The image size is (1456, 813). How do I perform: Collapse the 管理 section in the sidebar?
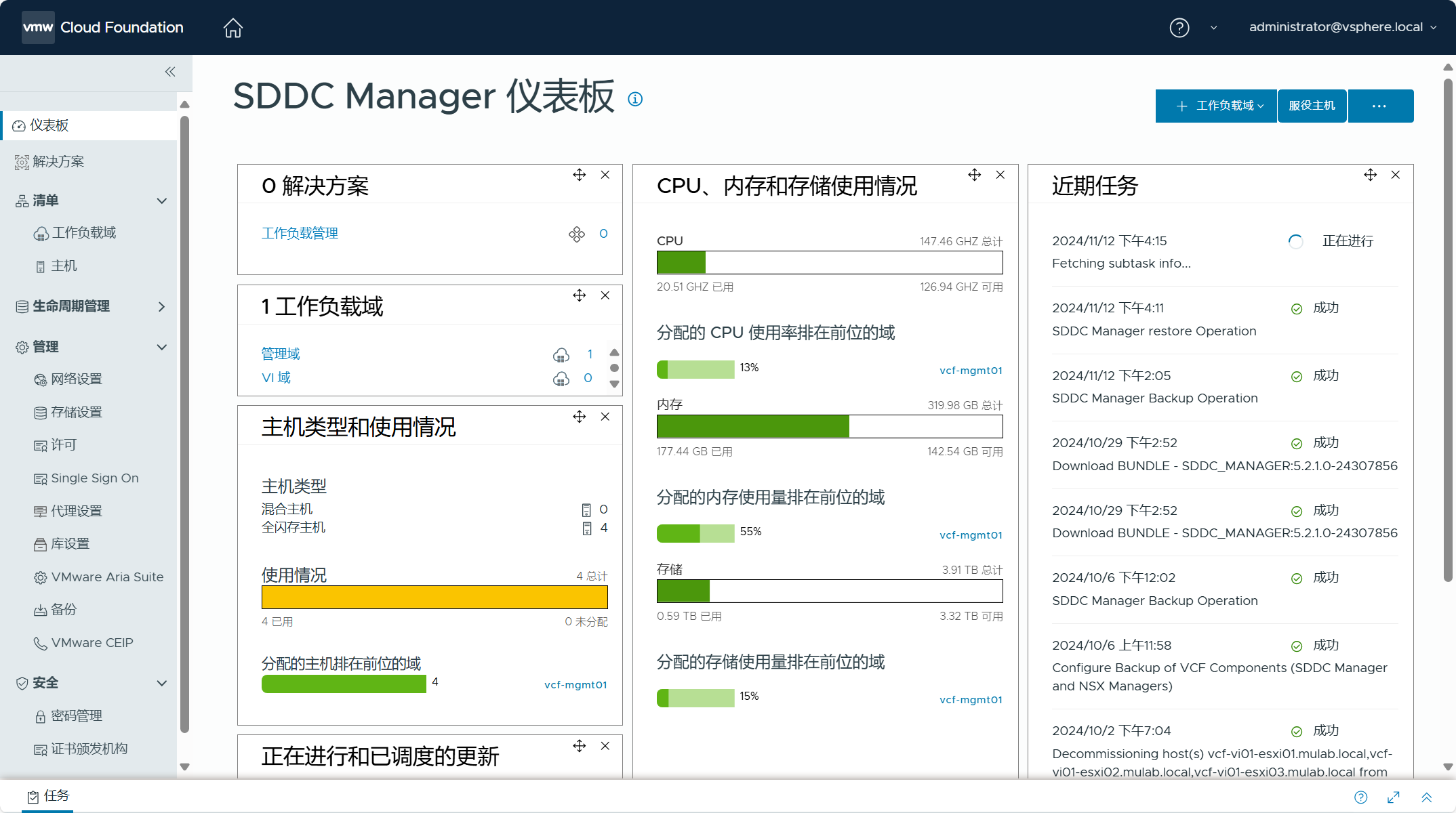[x=161, y=347]
